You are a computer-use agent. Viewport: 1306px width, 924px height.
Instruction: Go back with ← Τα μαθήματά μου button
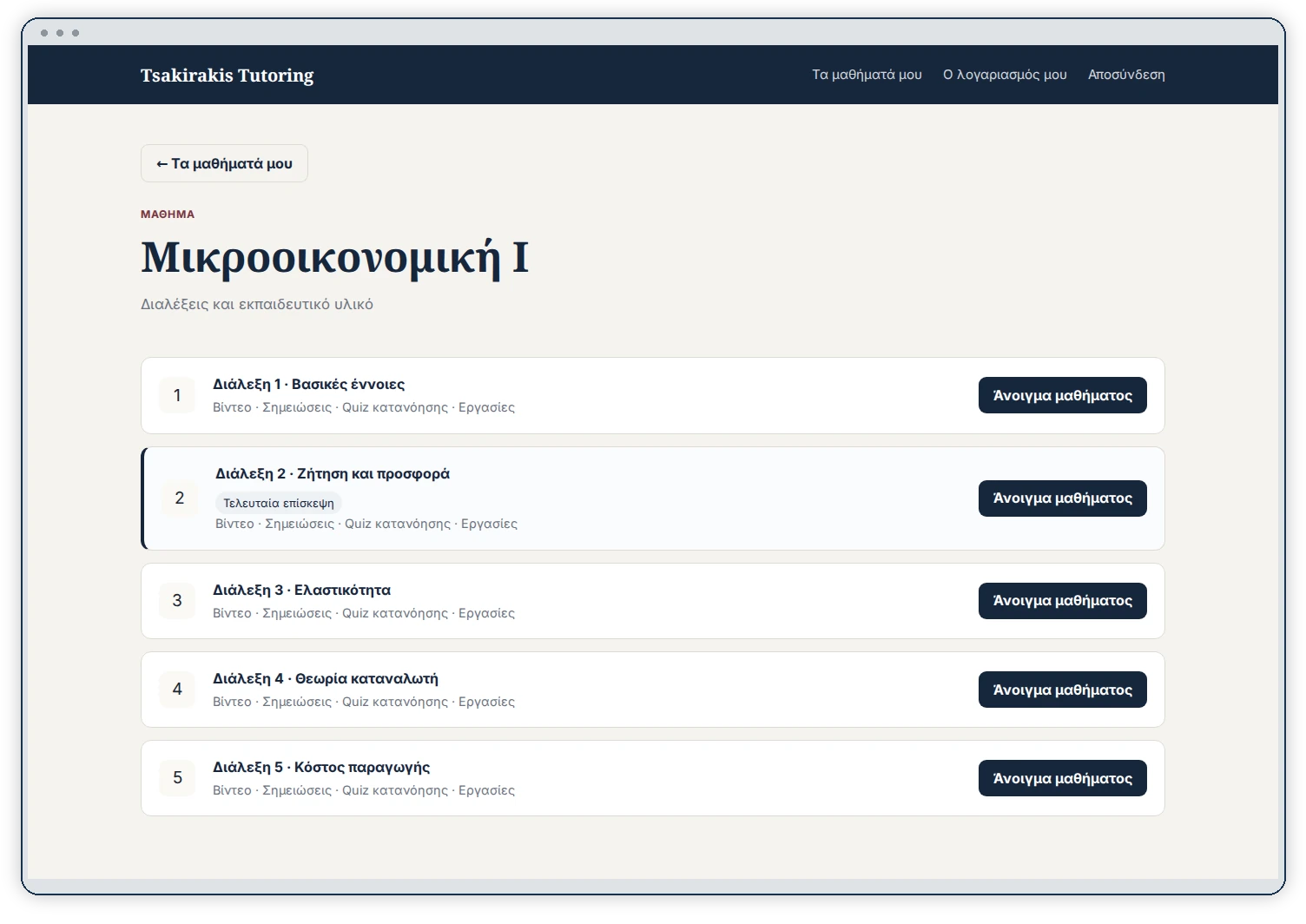tap(224, 163)
